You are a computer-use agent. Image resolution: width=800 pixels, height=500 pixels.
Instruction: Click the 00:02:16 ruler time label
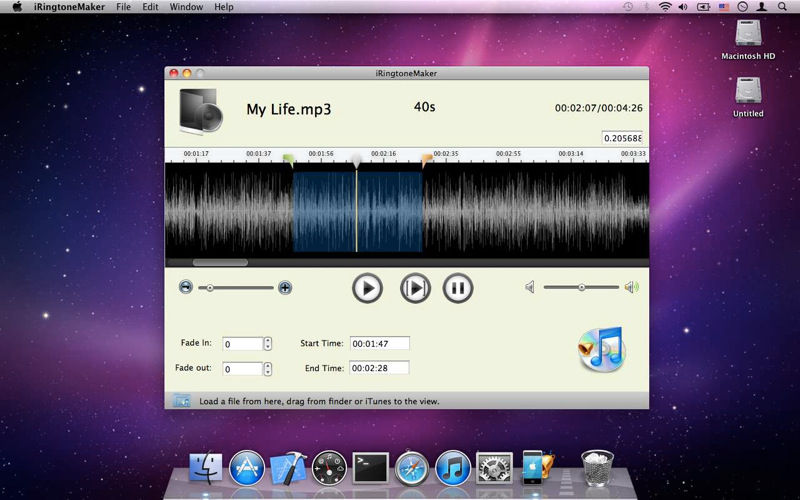tap(383, 154)
